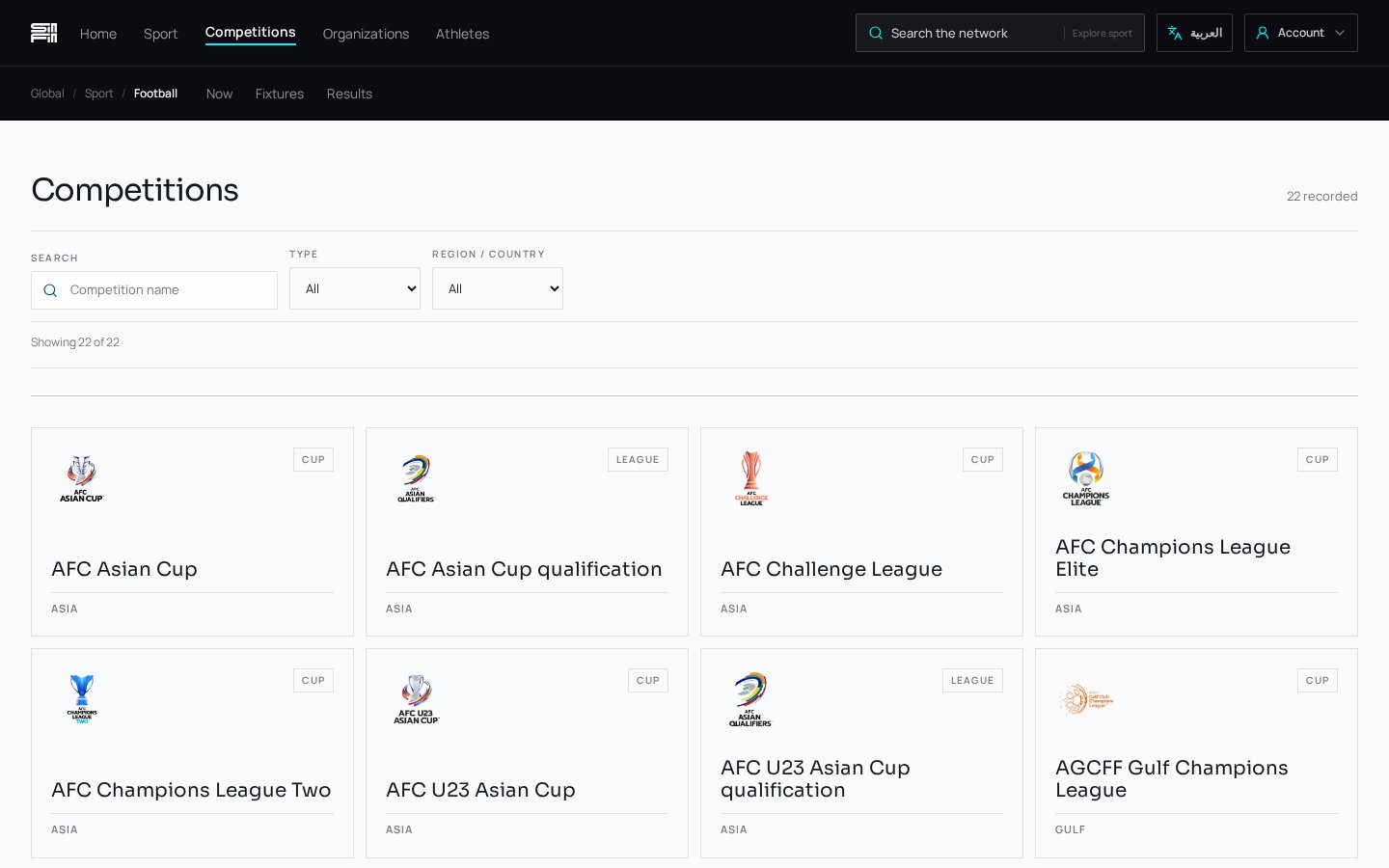Click ASIA label on AFC Champions League Two
This screenshot has width=1389, height=868.
65,829
